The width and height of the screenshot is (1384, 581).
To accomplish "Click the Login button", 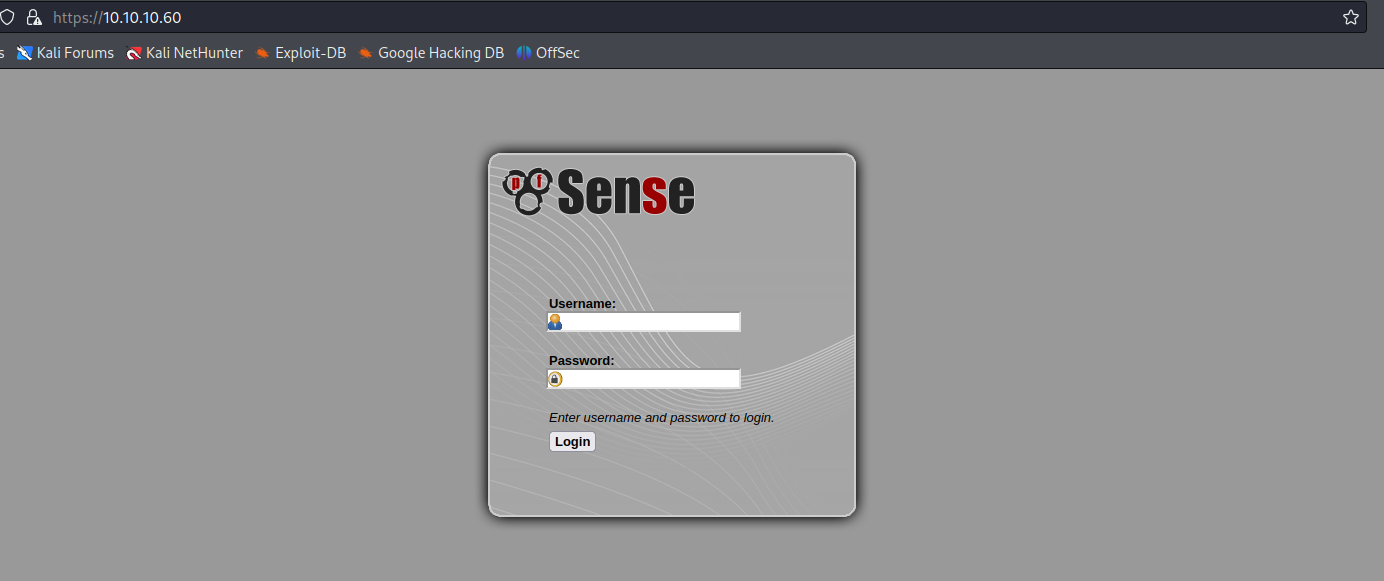I will pos(572,442).
